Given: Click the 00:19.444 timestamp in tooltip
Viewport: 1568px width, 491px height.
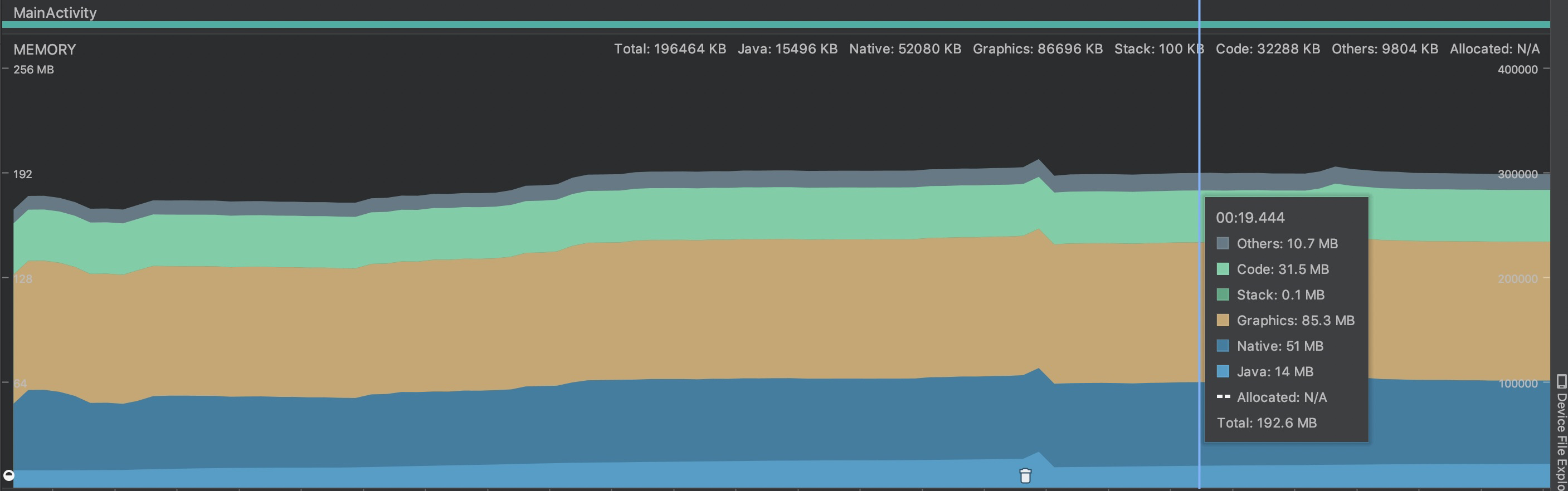Looking at the screenshot, I should tap(1250, 217).
